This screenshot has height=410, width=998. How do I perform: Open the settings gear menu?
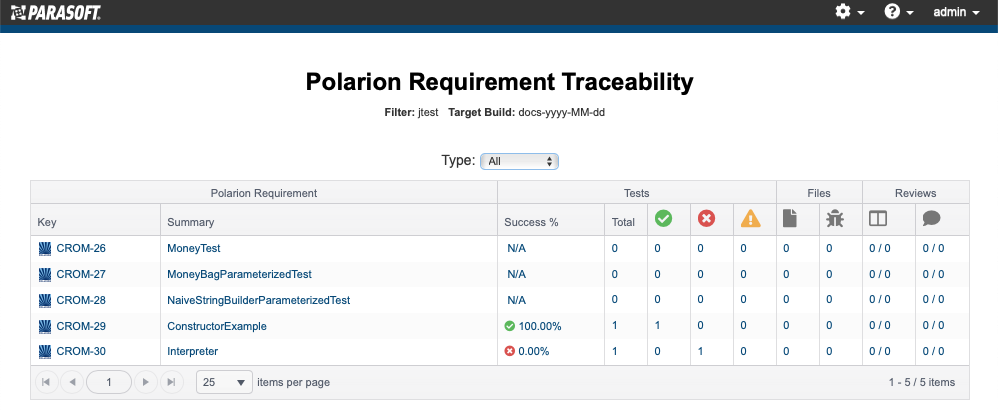849,12
